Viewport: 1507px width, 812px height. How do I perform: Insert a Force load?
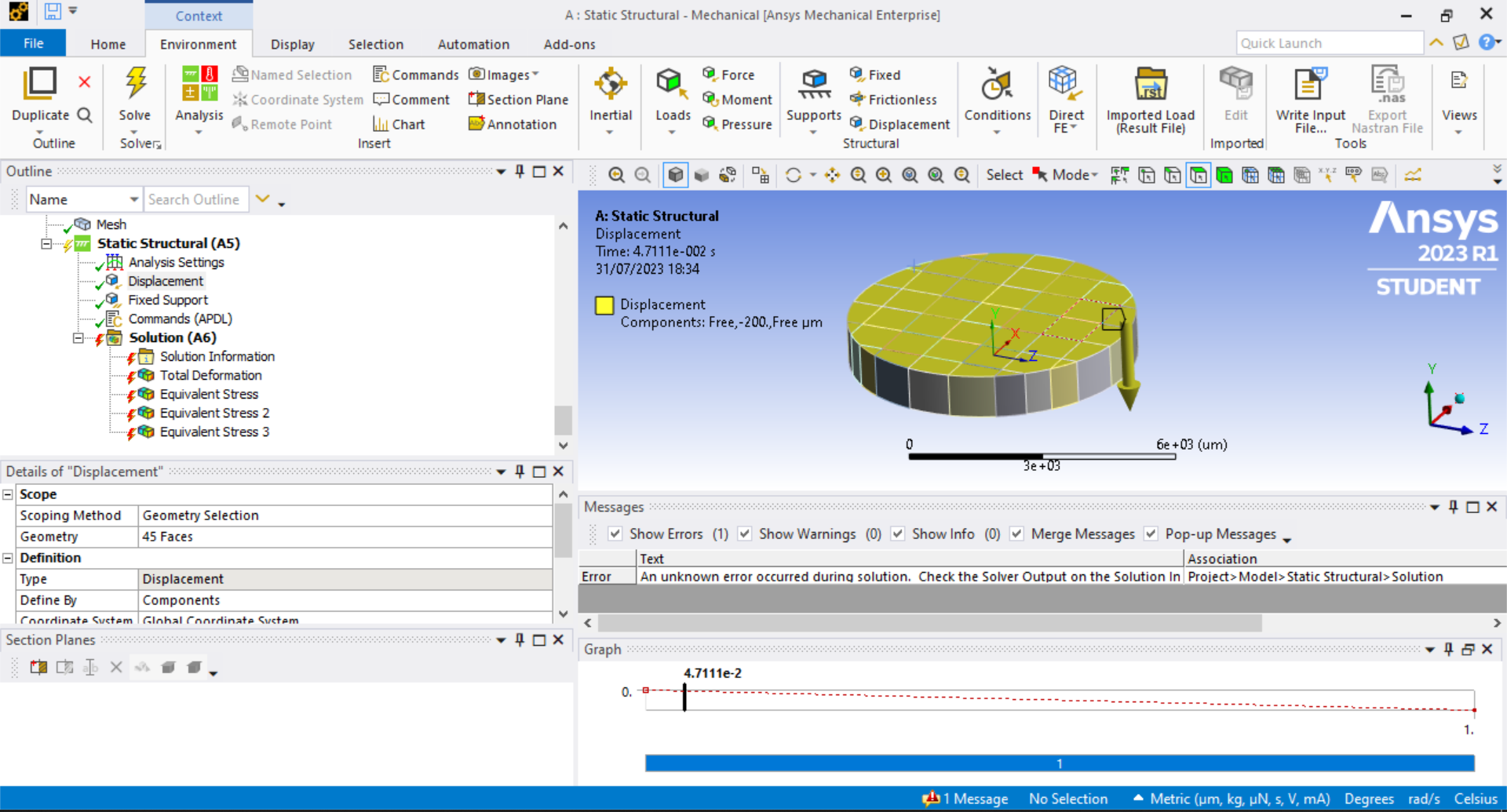tap(728, 75)
